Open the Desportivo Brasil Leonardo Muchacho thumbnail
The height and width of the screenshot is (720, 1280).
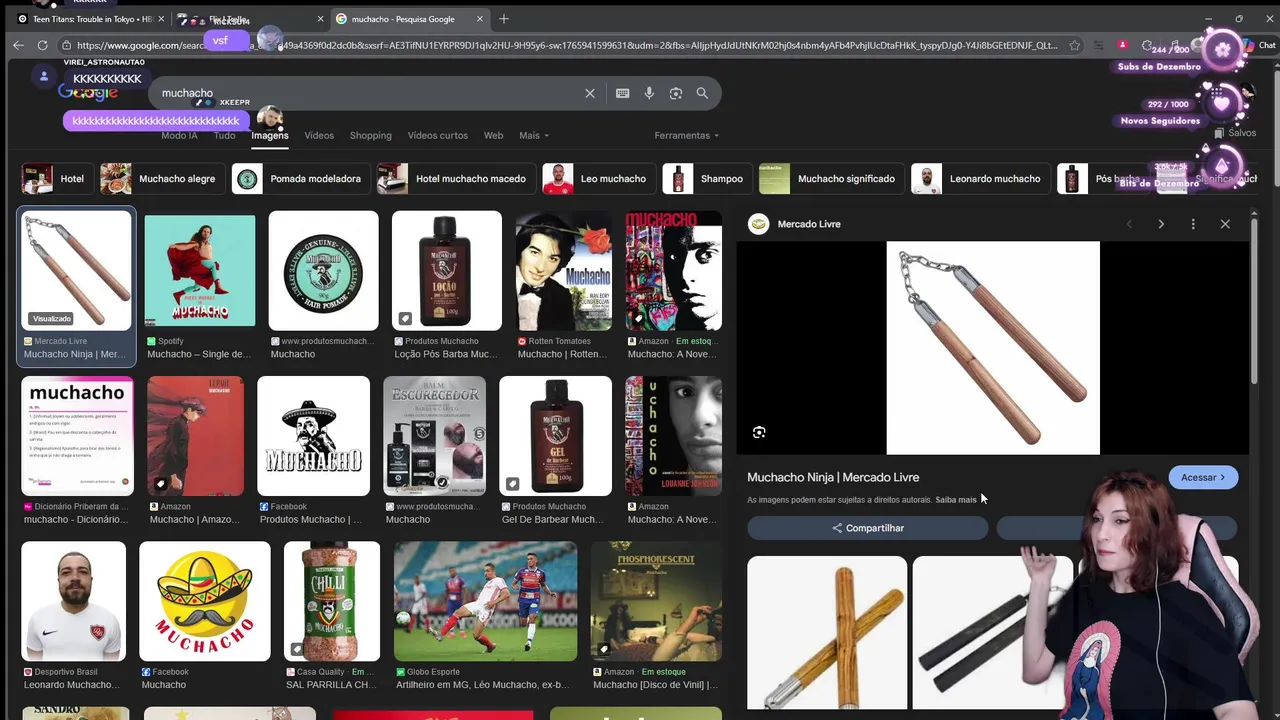73,601
